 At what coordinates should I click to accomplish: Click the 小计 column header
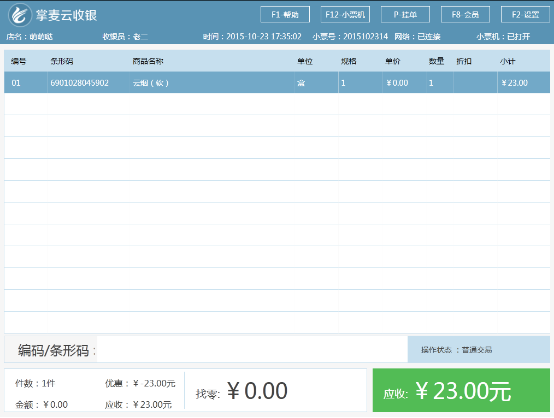pos(507,61)
